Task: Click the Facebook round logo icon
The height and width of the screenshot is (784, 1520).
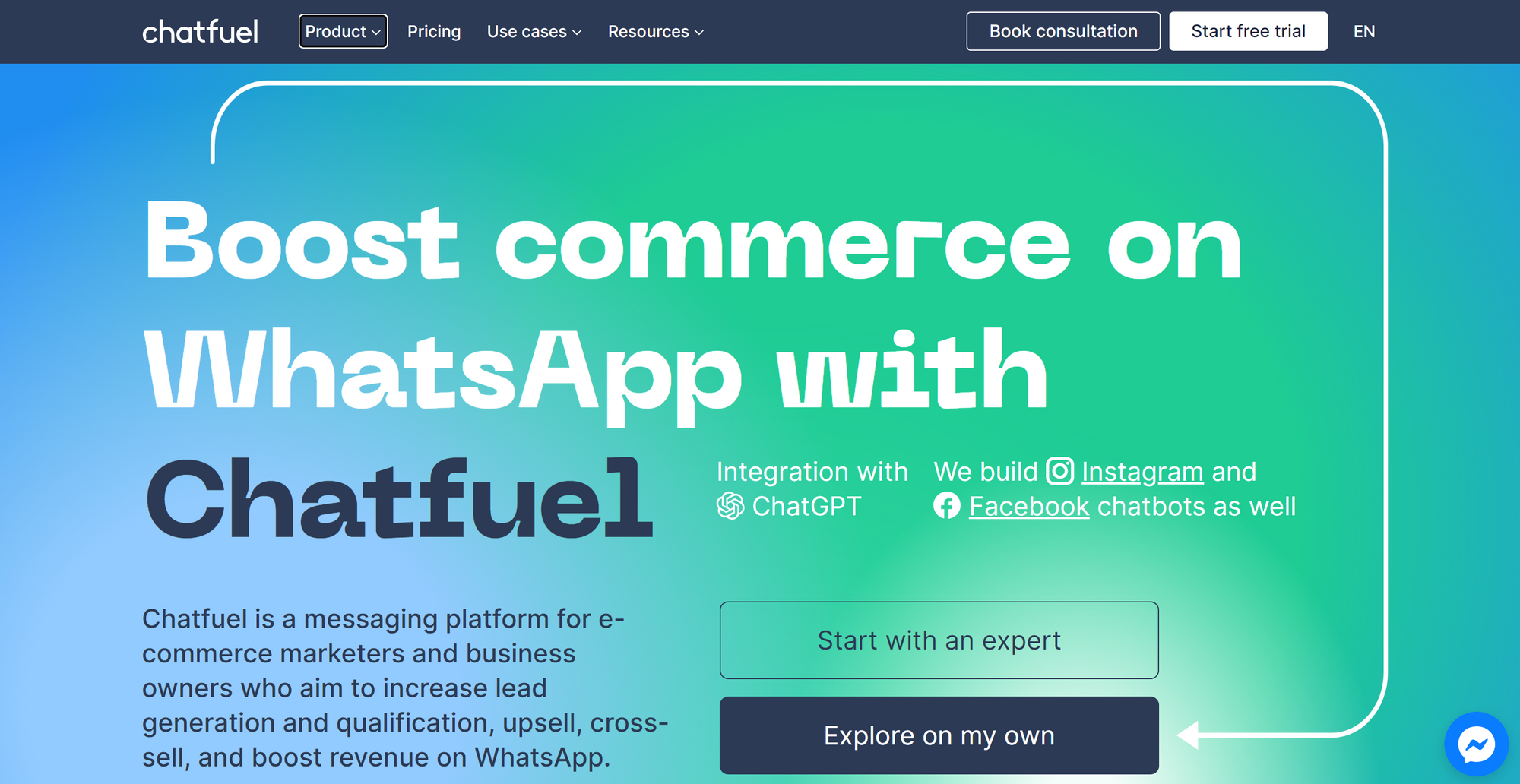Action: pyautogui.click(x=946, y=506)
